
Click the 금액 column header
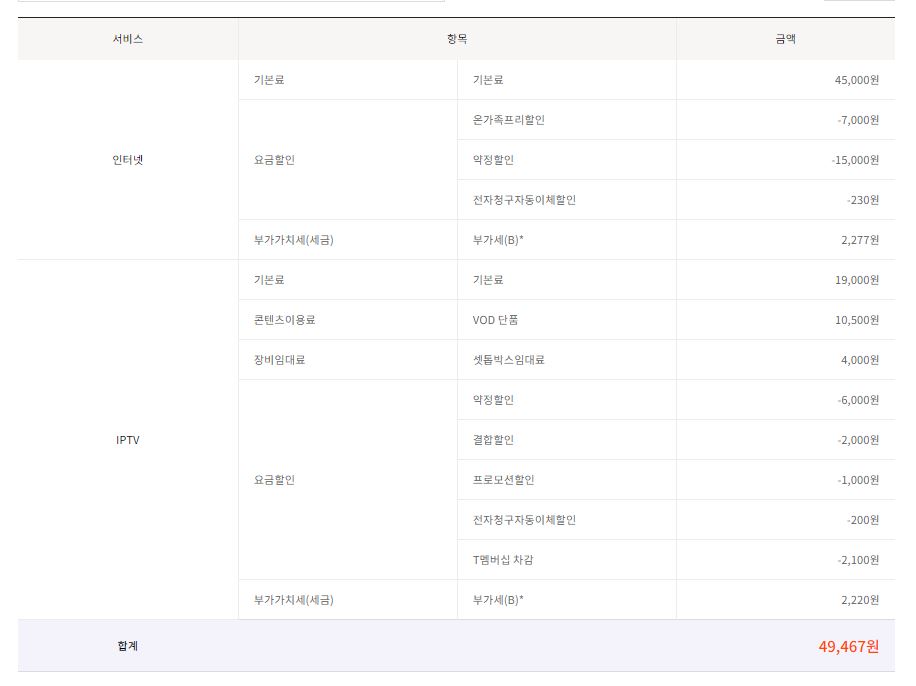(x=785, y=39)
